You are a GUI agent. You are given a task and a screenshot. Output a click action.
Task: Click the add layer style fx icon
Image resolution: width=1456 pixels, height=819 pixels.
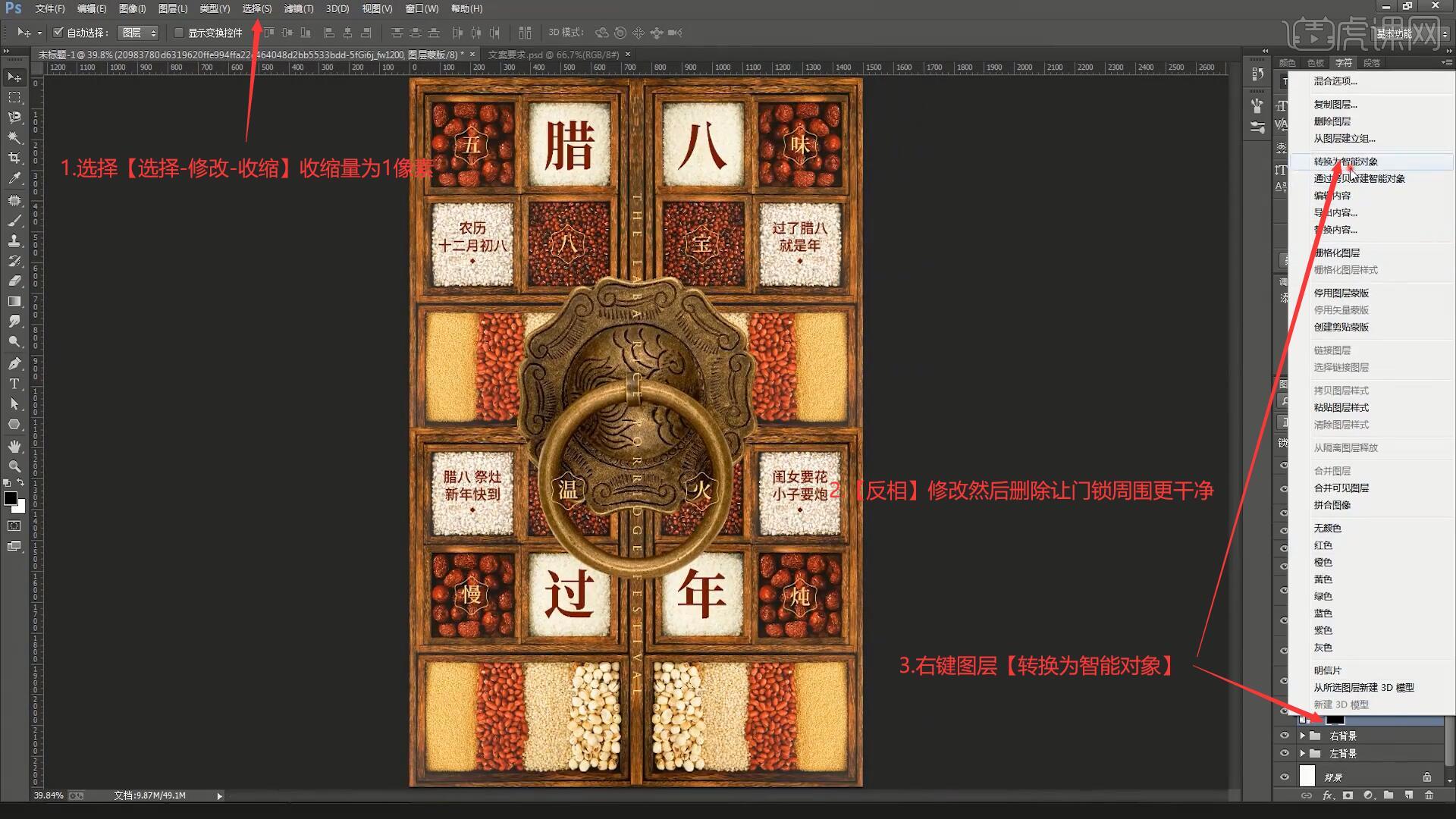[1328, 795]
